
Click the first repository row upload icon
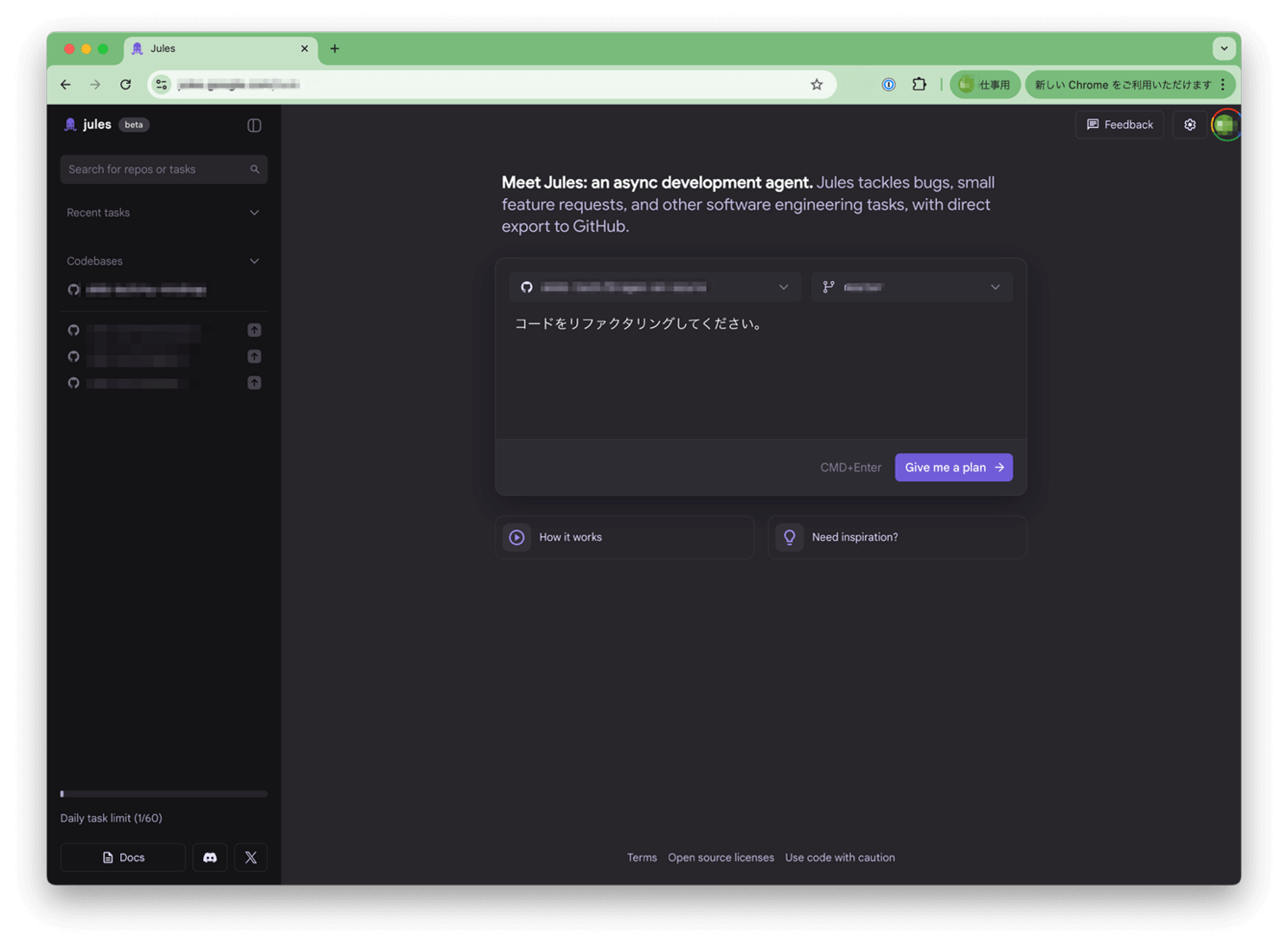coord(254,330)
